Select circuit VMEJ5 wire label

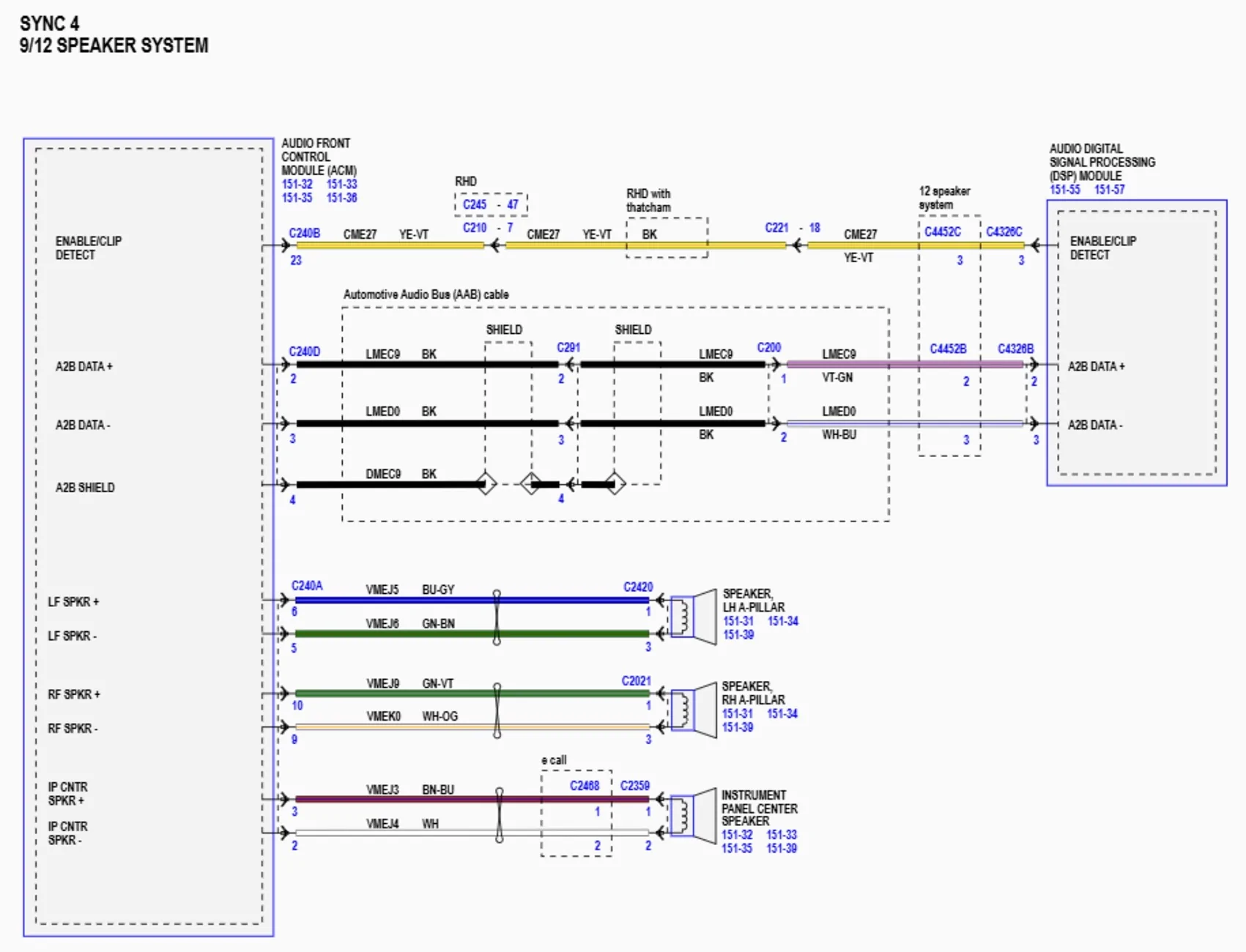point(382,590)
